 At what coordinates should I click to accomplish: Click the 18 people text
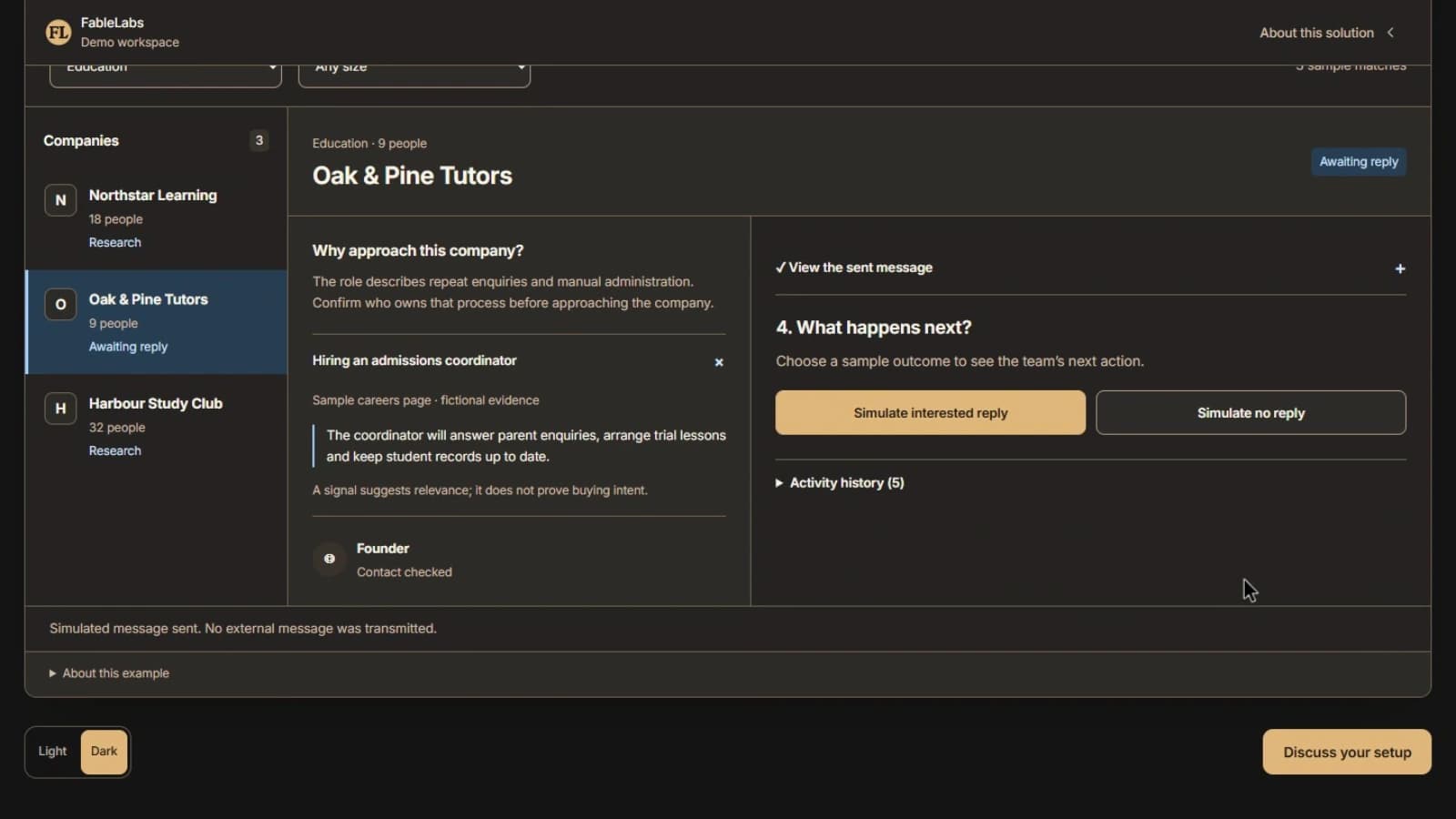coord(116,219)
